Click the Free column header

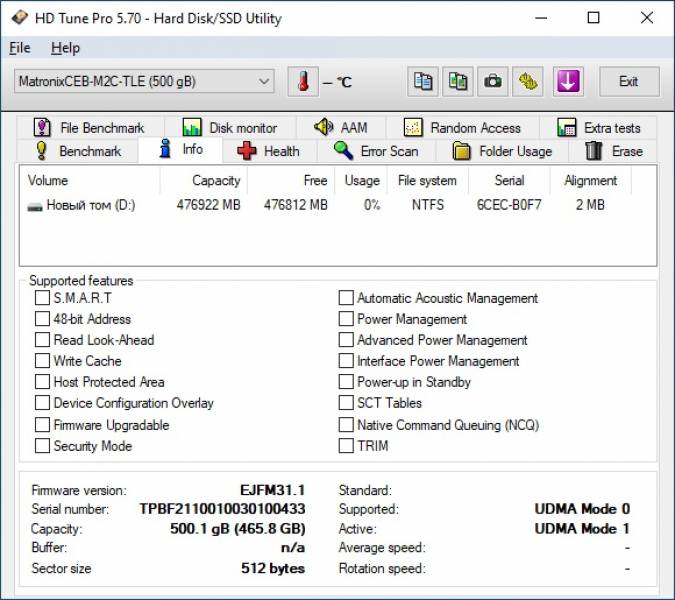coord(291,180)
